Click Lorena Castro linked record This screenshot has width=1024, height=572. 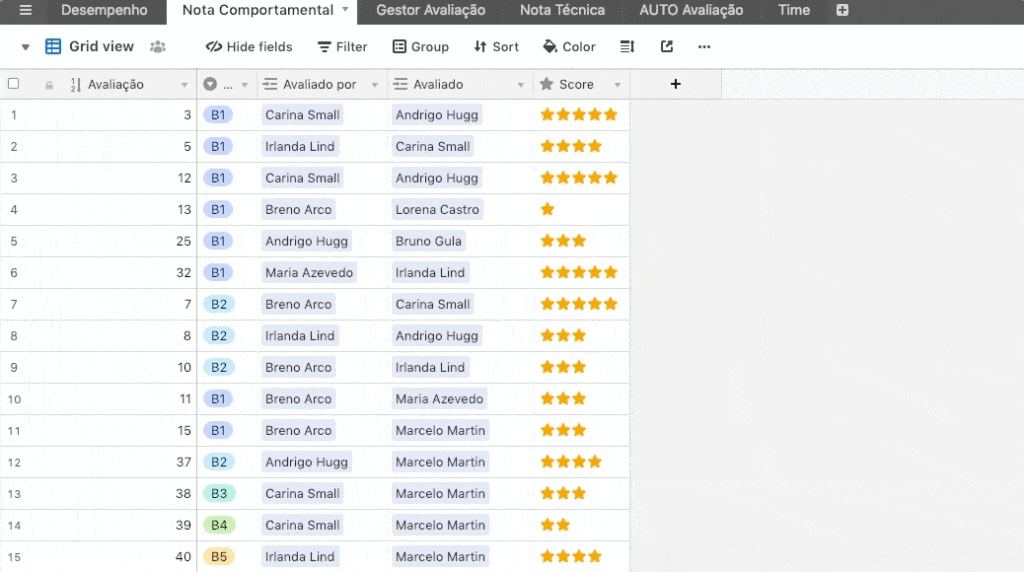coord(437,209)
